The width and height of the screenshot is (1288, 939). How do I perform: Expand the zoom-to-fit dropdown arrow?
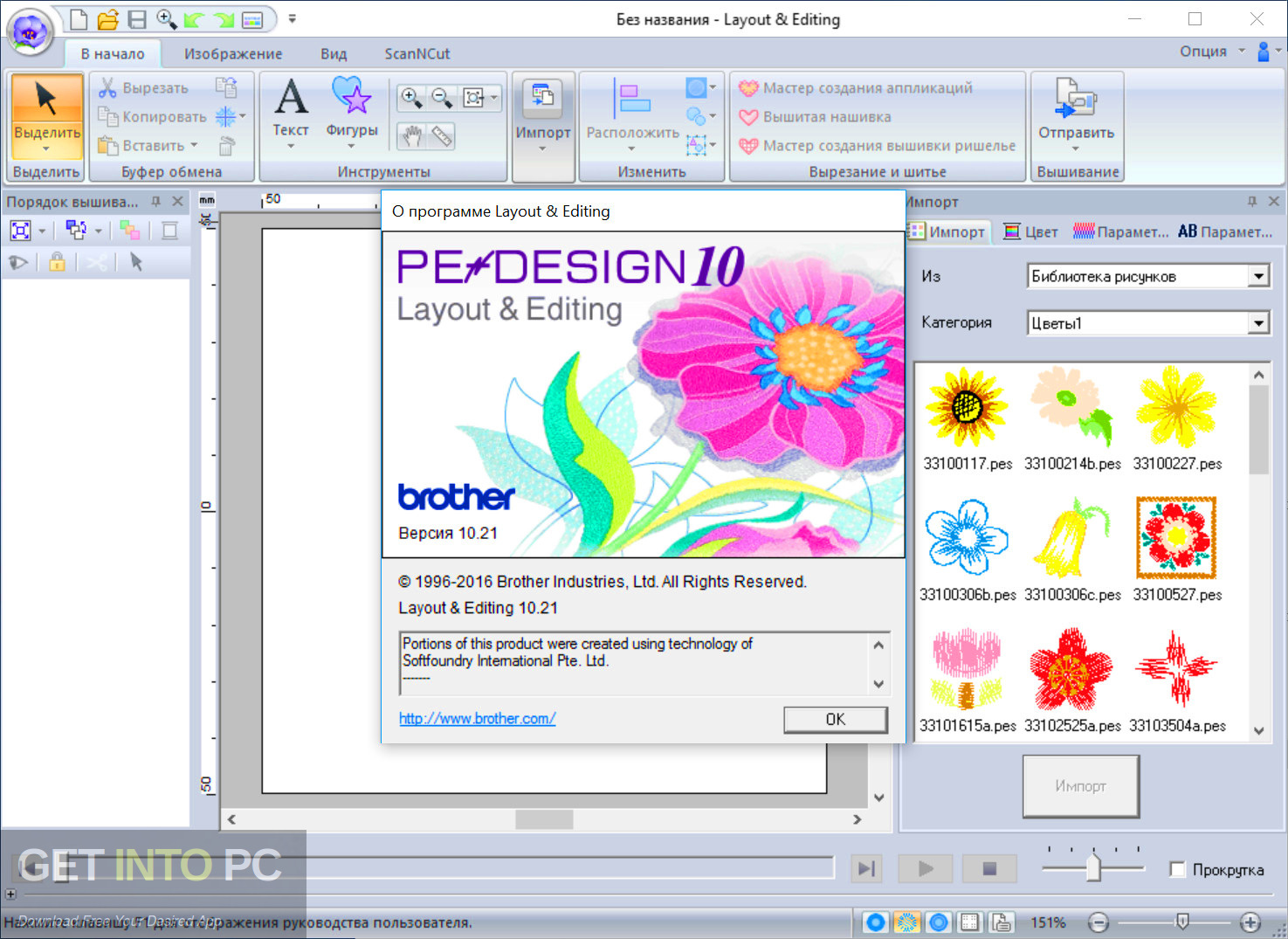494,98
